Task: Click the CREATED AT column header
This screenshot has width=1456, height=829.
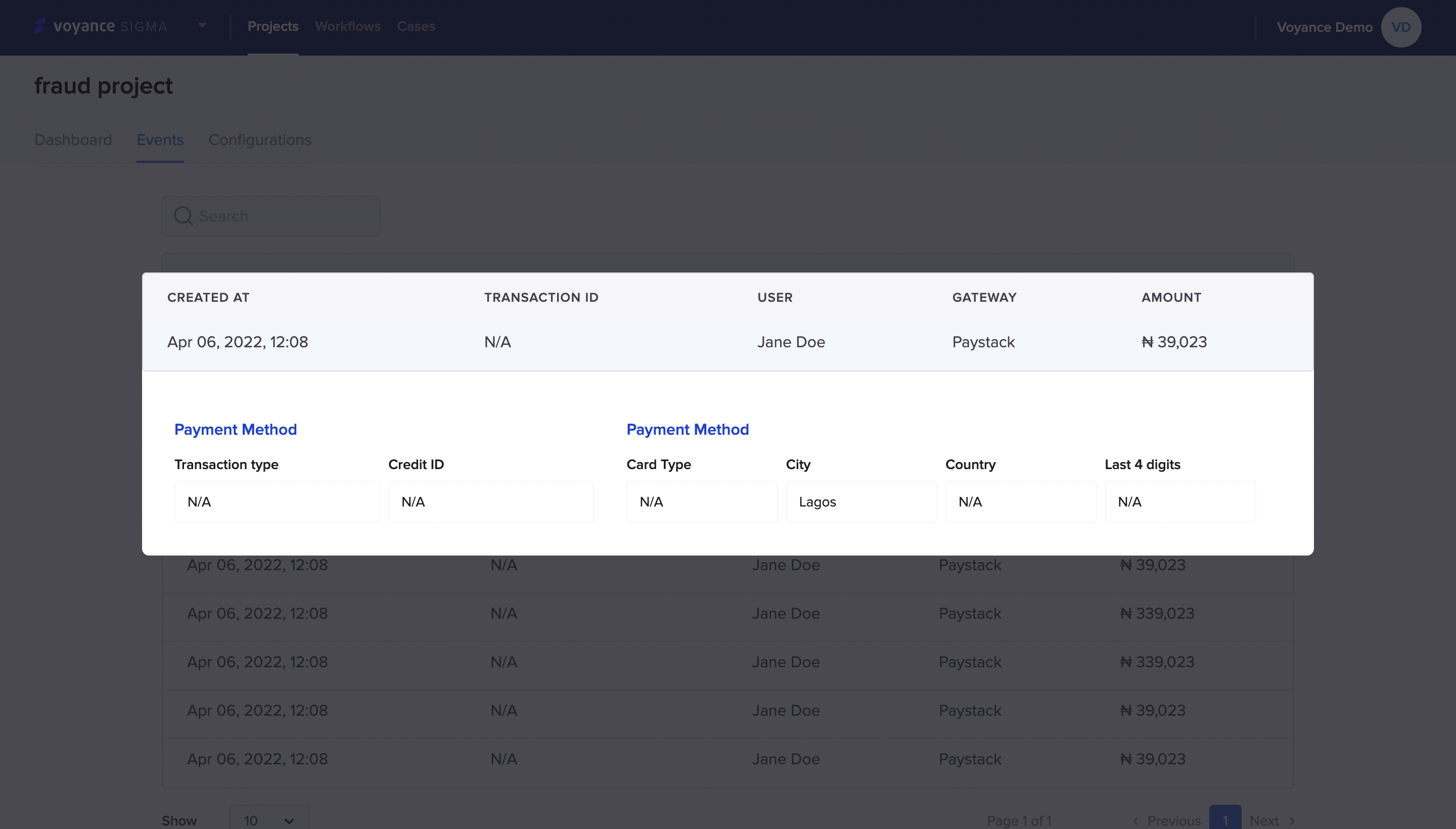Action: click(x=208, y=297)
